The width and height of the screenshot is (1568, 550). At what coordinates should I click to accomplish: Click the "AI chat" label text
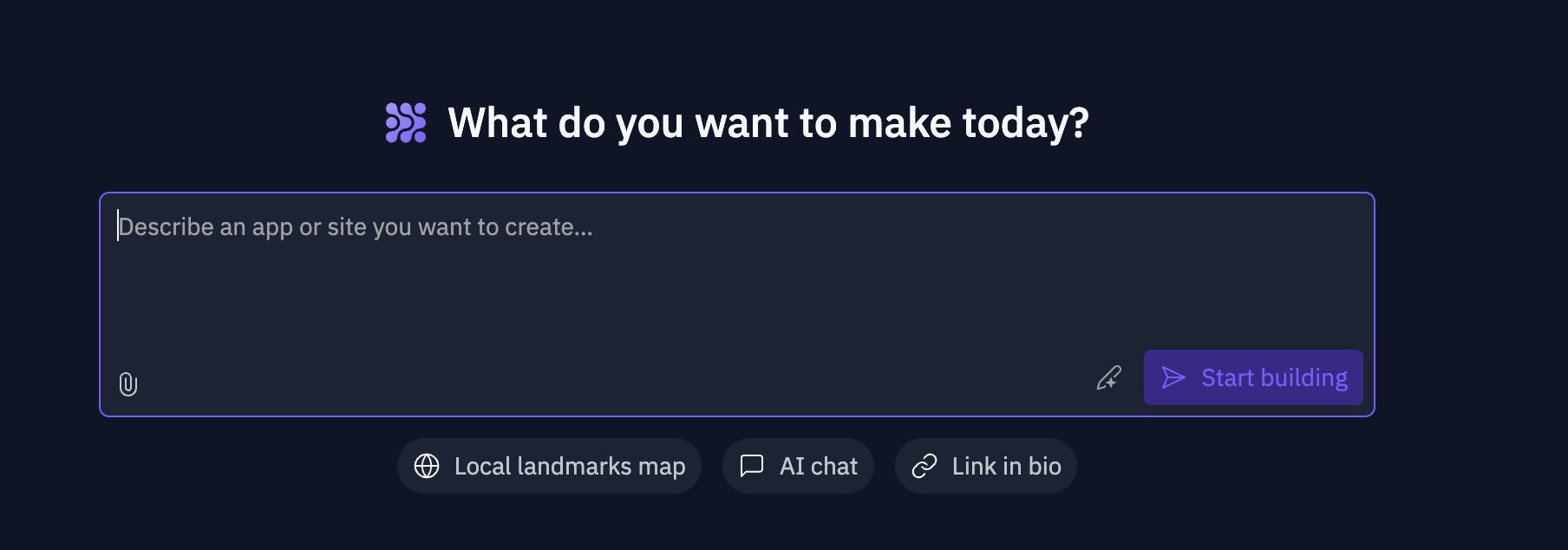tap(818, 466)
